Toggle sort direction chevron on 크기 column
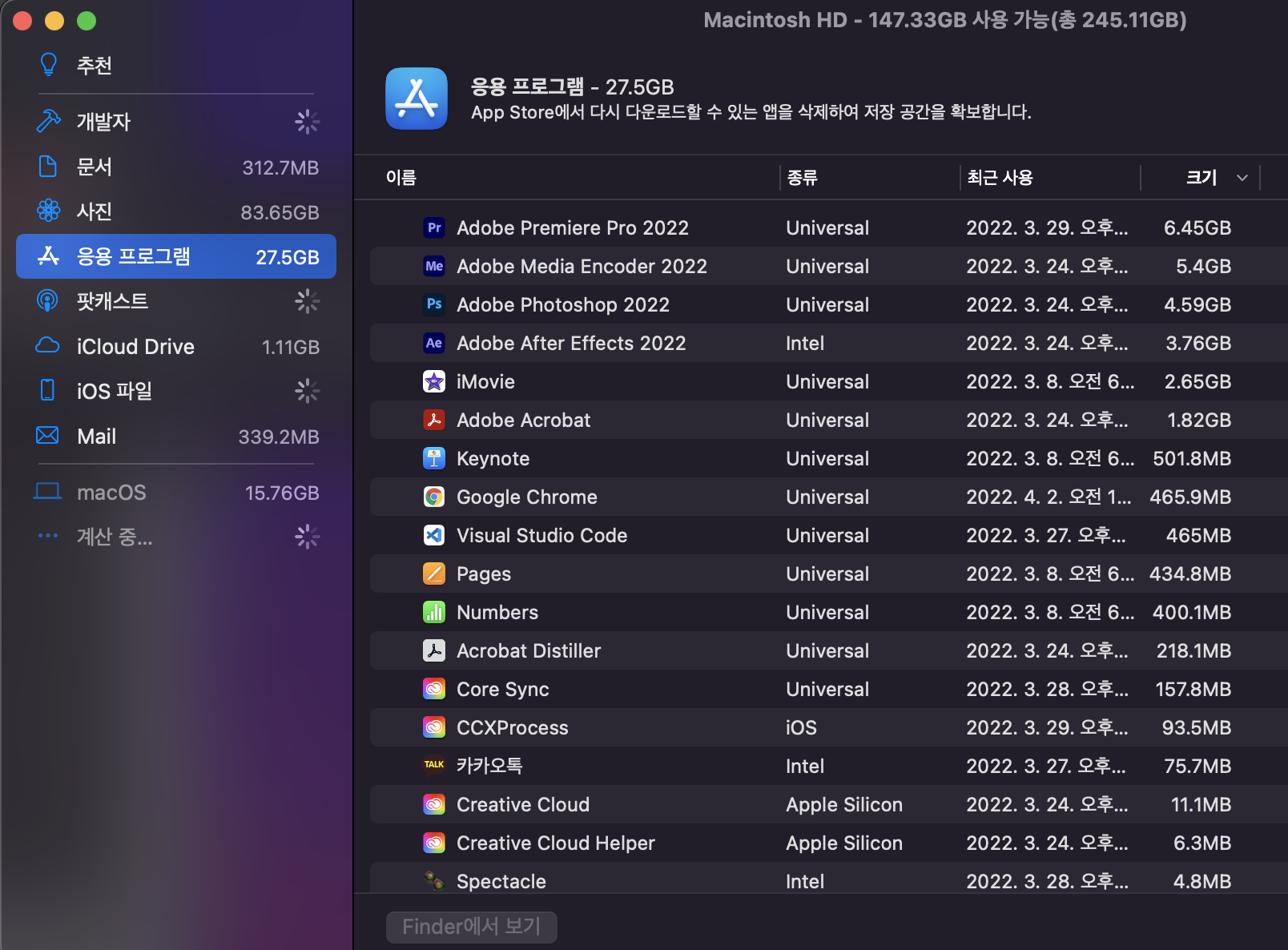The height and width of the screenshot is (950, 1288). [1242, 178]
